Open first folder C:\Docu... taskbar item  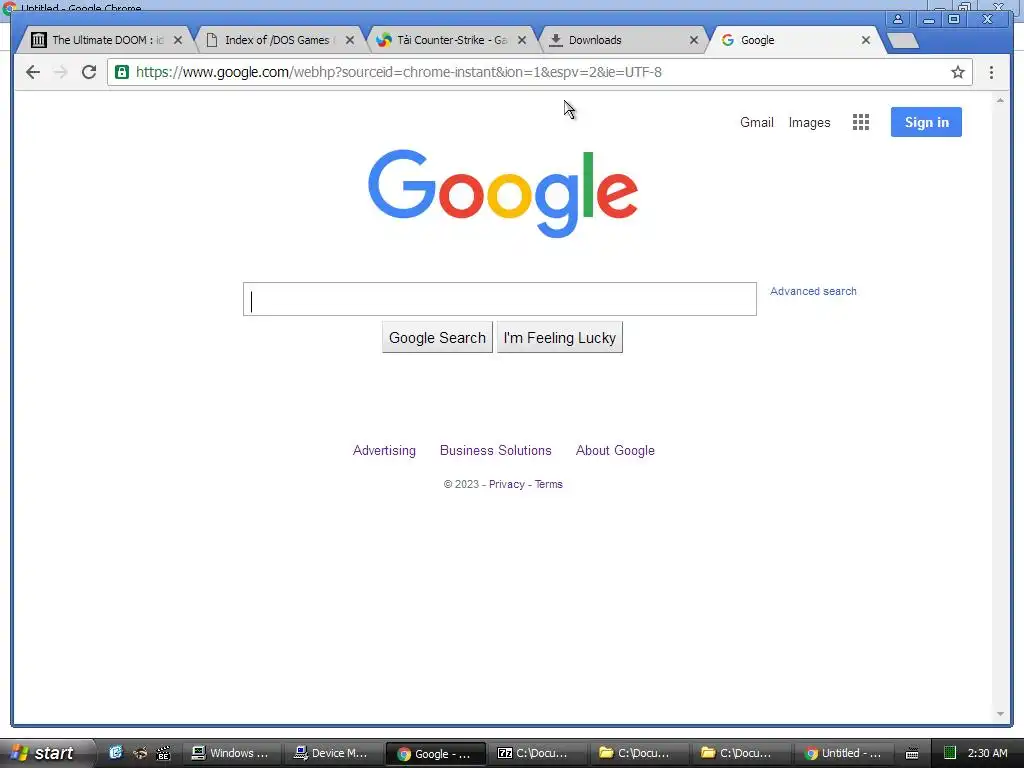tap(638, 753)
